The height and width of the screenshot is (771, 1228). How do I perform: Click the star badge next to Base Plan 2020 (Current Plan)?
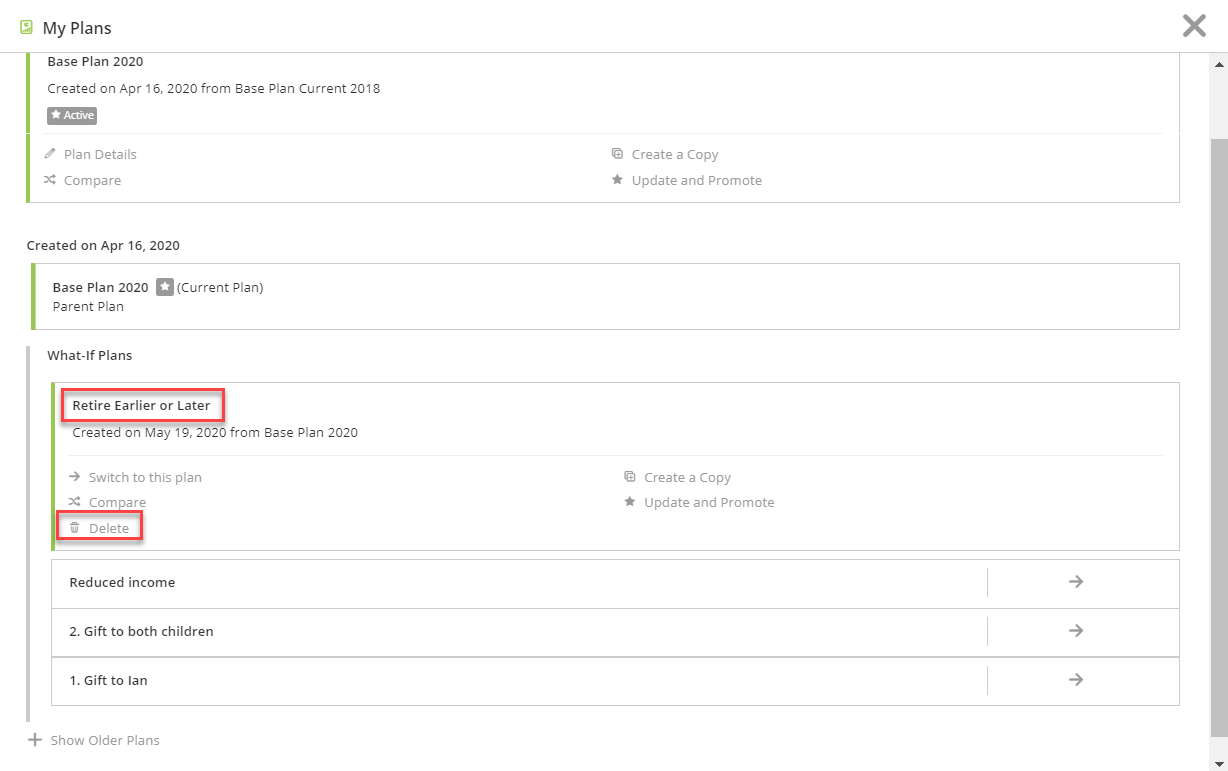pyautogui.click(x=165, y=287)
